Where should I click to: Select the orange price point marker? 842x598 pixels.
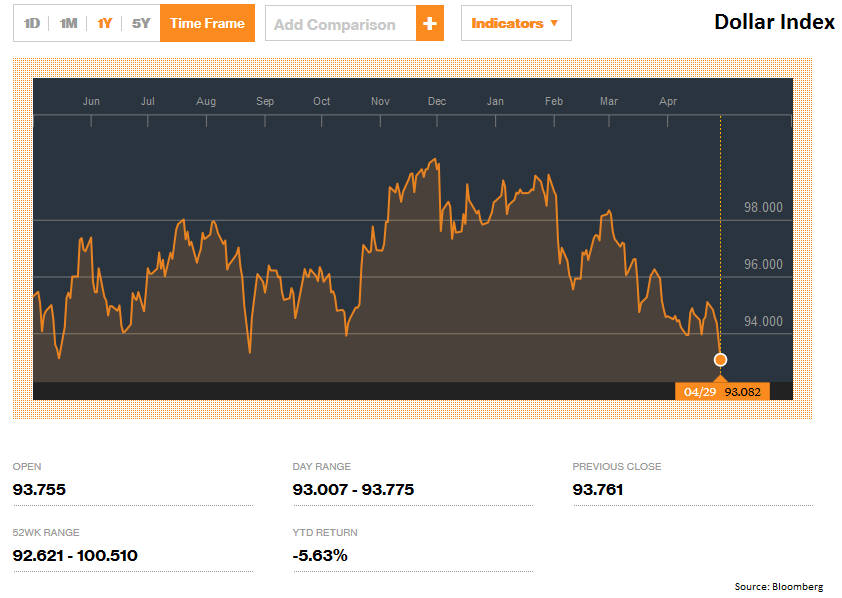coord(720,359)
